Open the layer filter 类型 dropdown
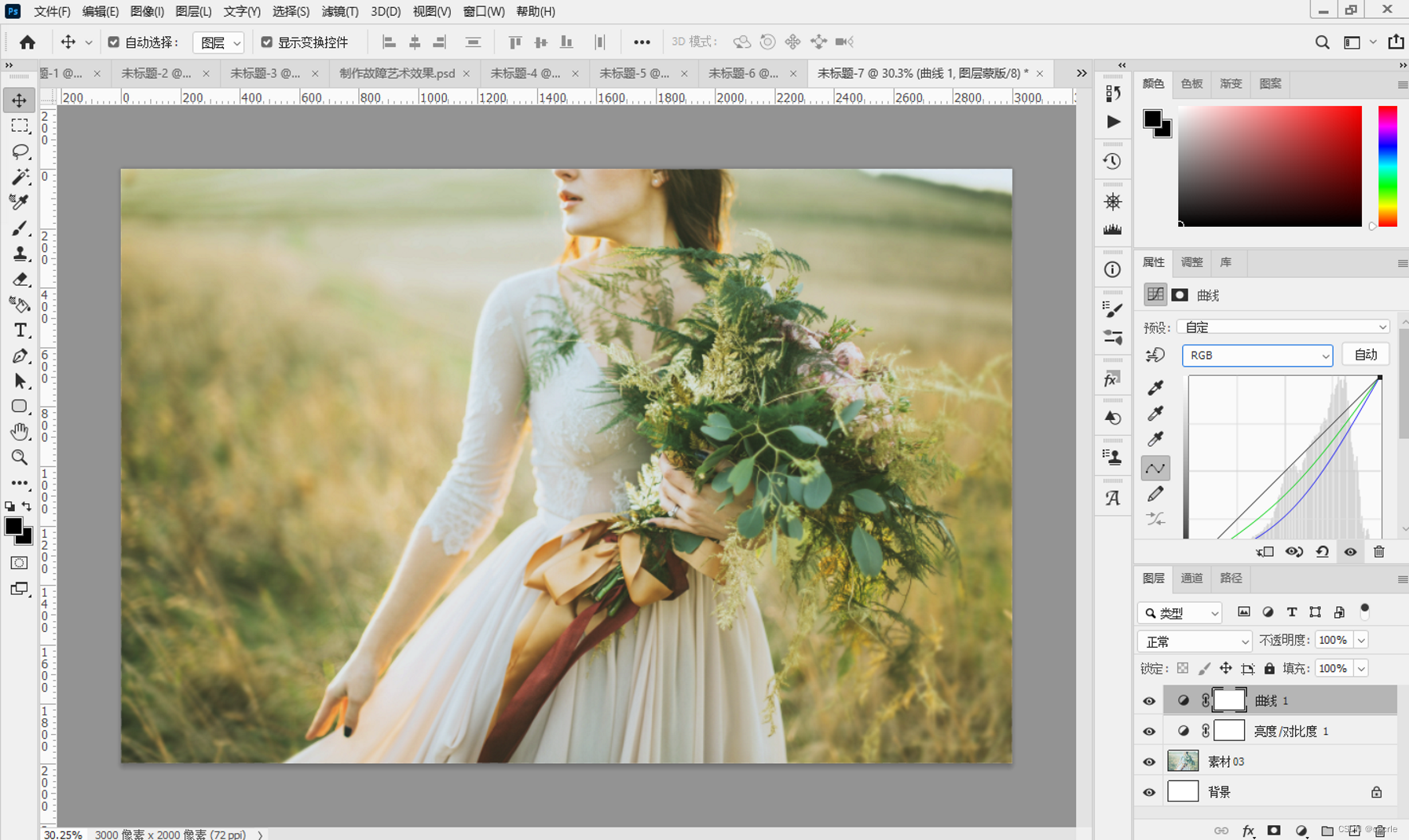This screenshot has width=1409, height=840. 1180,613
